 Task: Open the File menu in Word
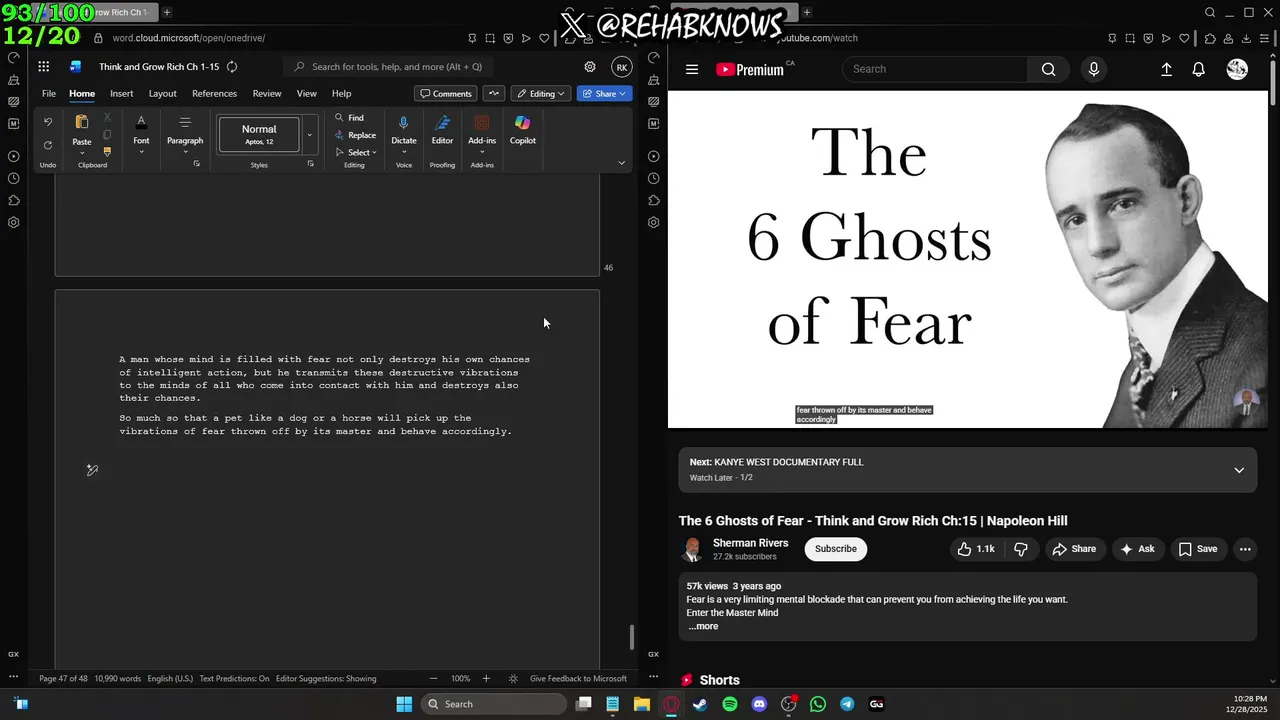(48, 93)
